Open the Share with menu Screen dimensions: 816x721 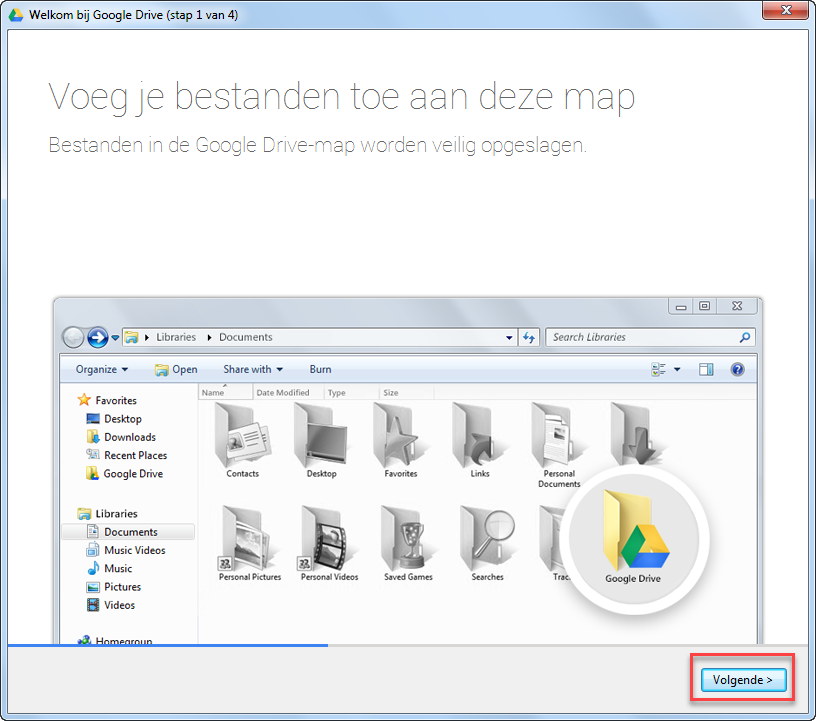[x=253, y=370]
